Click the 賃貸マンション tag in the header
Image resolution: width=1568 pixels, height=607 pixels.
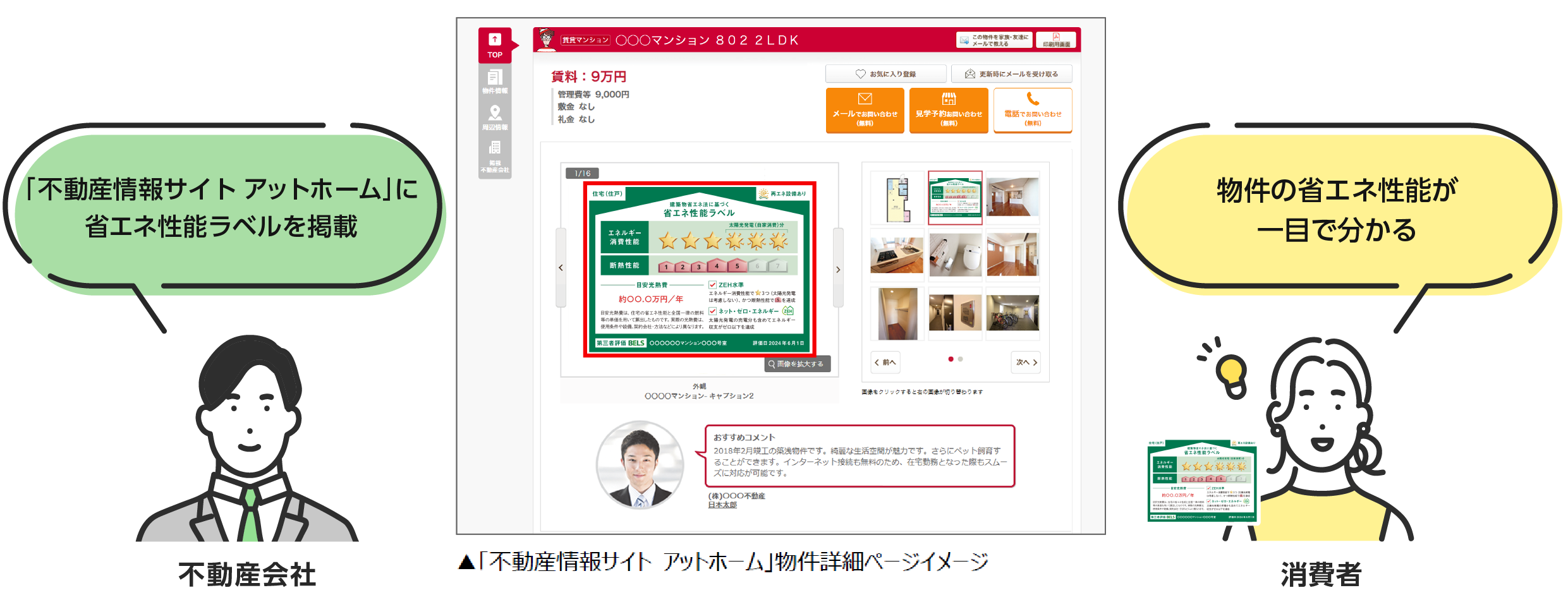coord(585,40)
